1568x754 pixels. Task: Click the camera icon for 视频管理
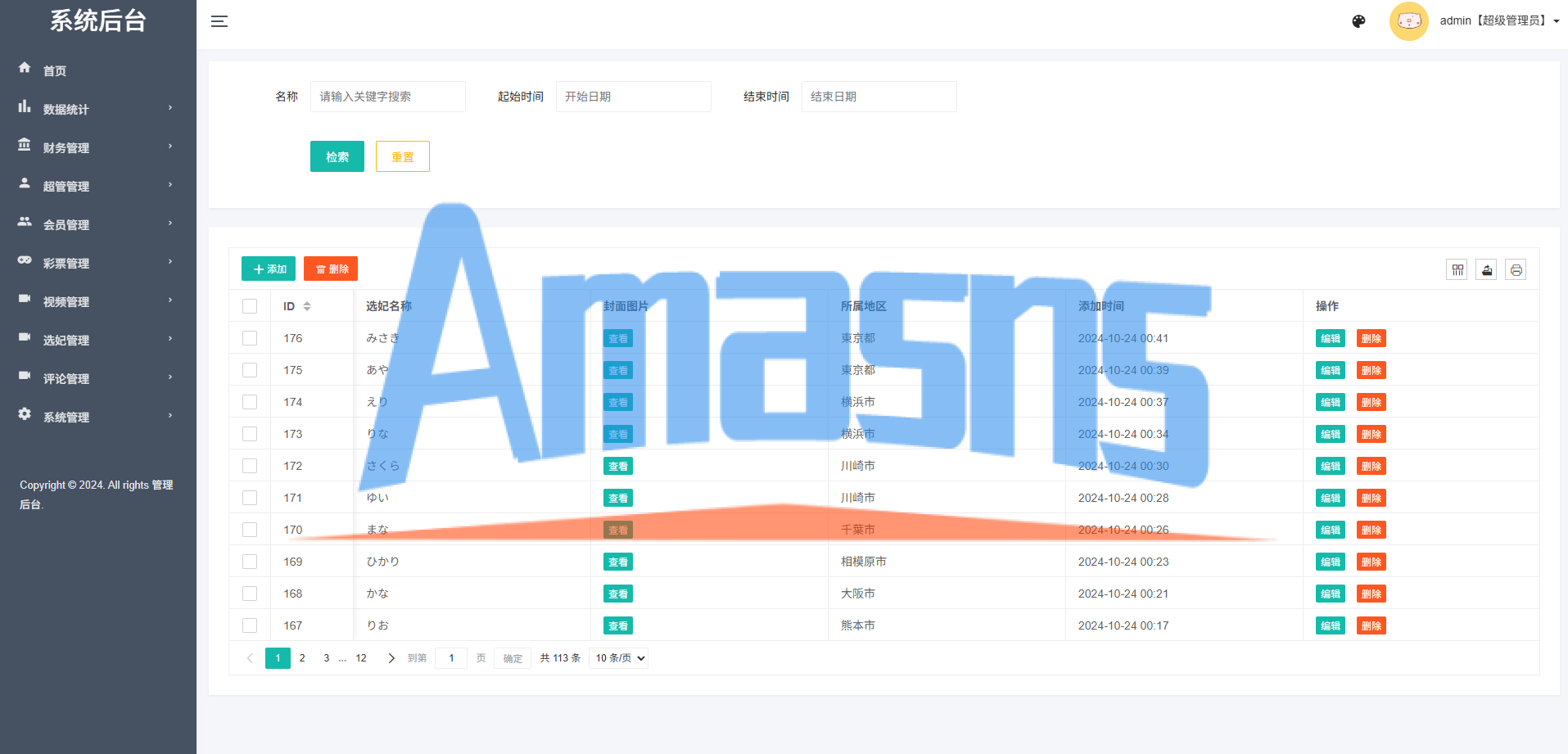(x=25, y=299)
